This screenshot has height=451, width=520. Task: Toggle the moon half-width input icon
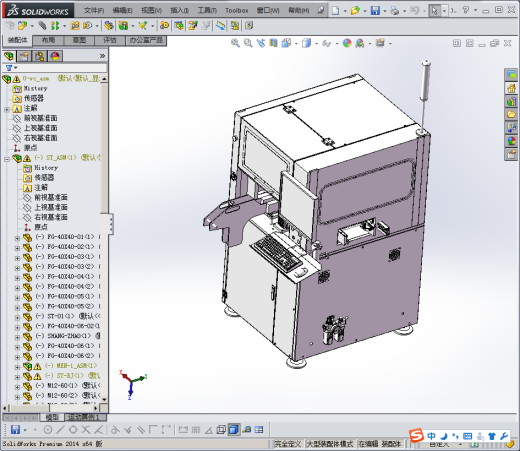pos(443,436)
